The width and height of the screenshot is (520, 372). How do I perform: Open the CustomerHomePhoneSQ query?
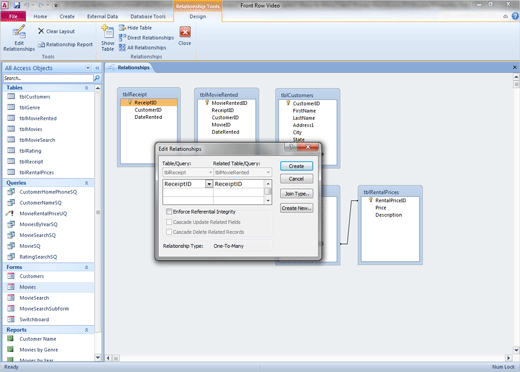tap(48, 192)
